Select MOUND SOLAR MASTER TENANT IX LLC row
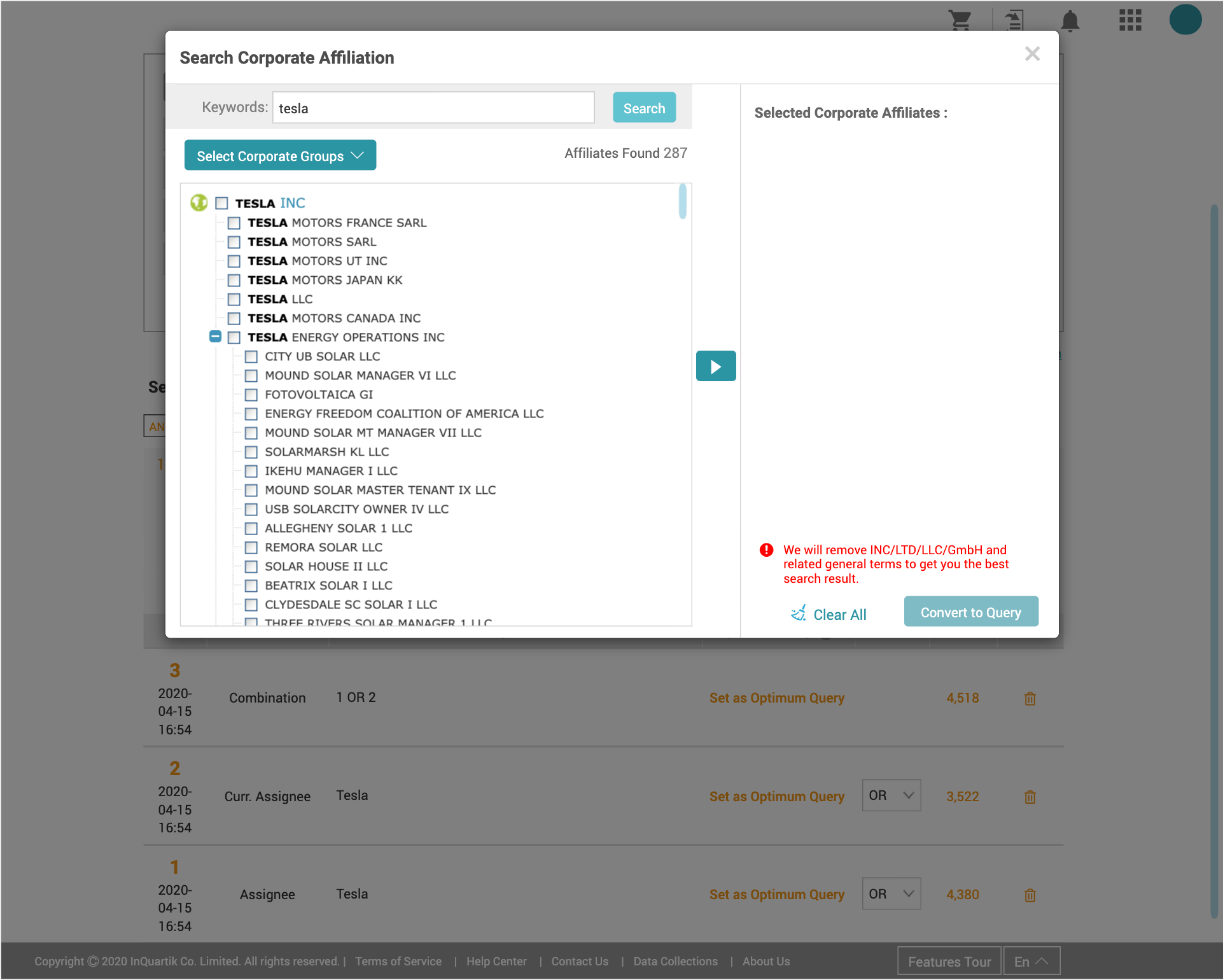Image resolution: width=1223 pixels, height=980 pixels. point(370,490)
